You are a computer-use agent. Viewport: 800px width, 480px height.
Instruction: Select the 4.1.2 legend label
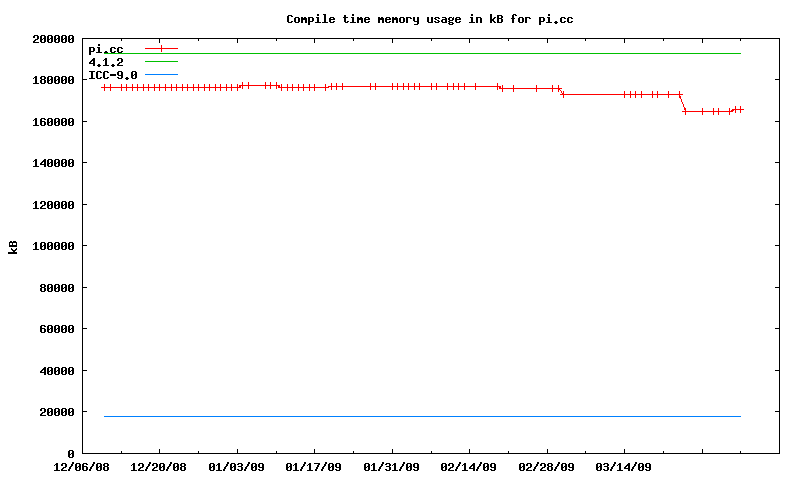click(106, 62)
